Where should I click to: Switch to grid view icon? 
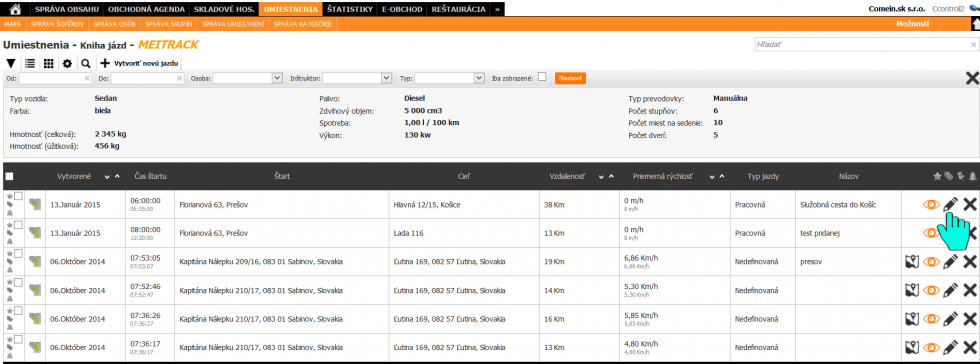[x=48, y=64]
